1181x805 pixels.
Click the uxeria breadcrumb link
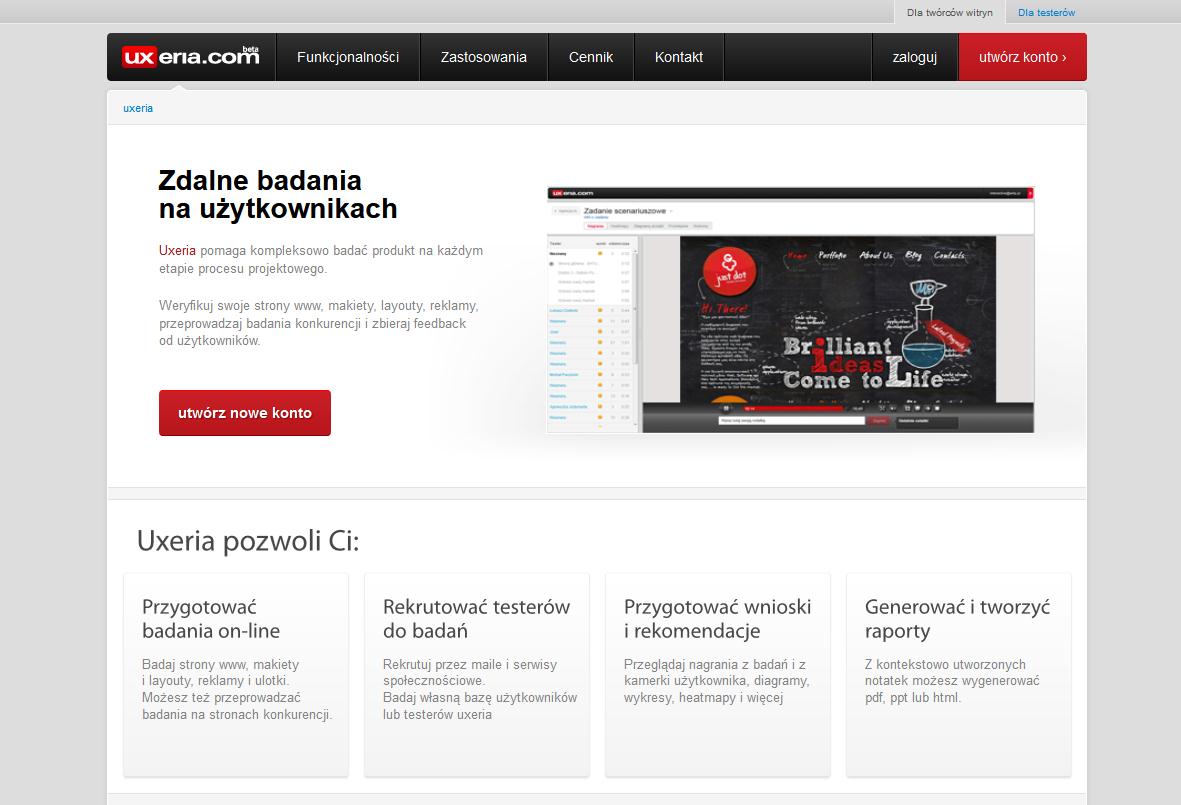tap(138, 108)
